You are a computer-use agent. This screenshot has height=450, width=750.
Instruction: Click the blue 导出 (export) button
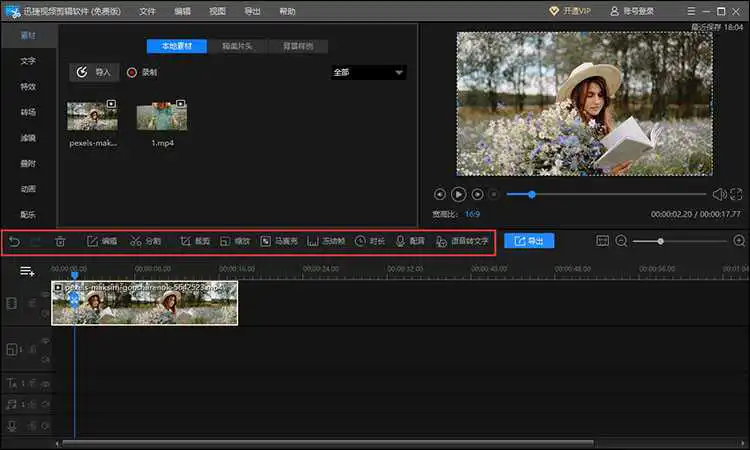pyautogui.click(x=529, y=241)
